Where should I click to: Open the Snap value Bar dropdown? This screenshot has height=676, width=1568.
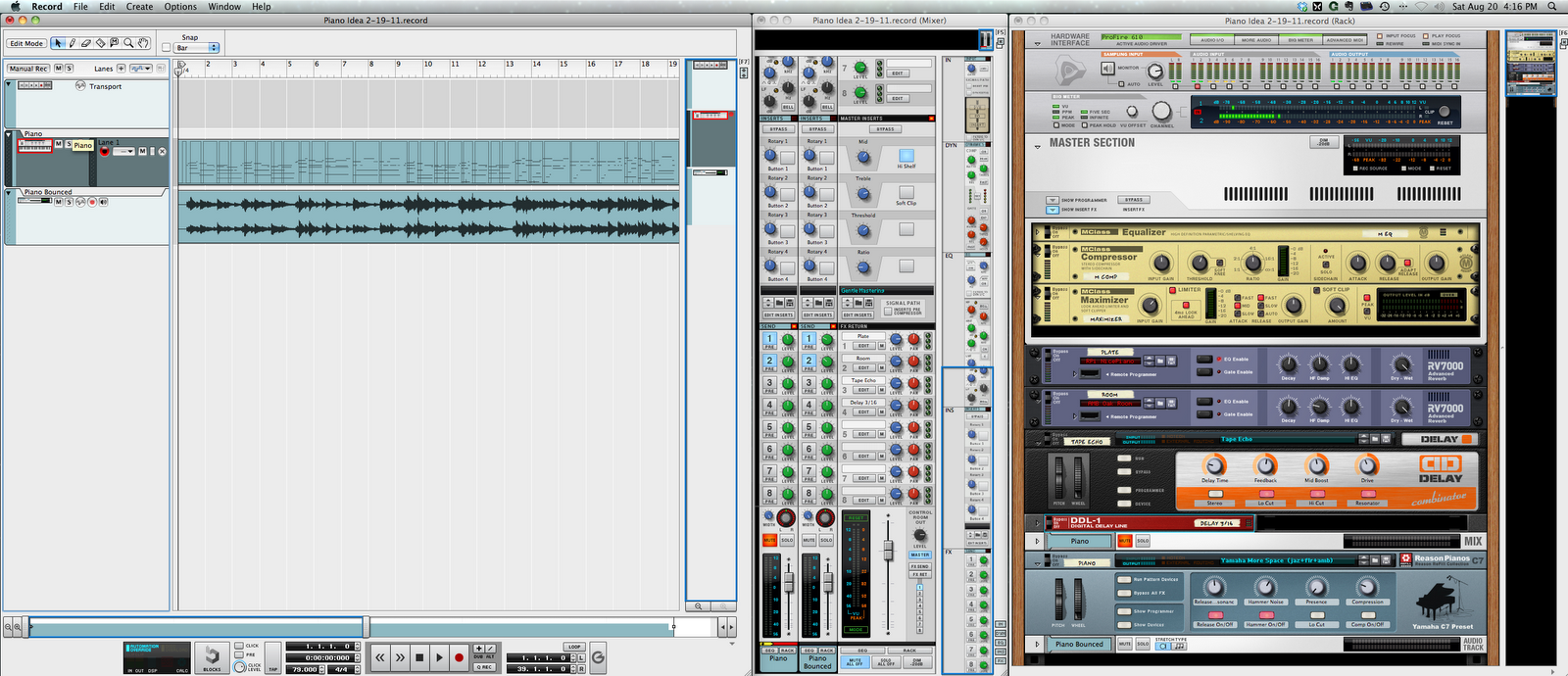[x=197, y=48]
